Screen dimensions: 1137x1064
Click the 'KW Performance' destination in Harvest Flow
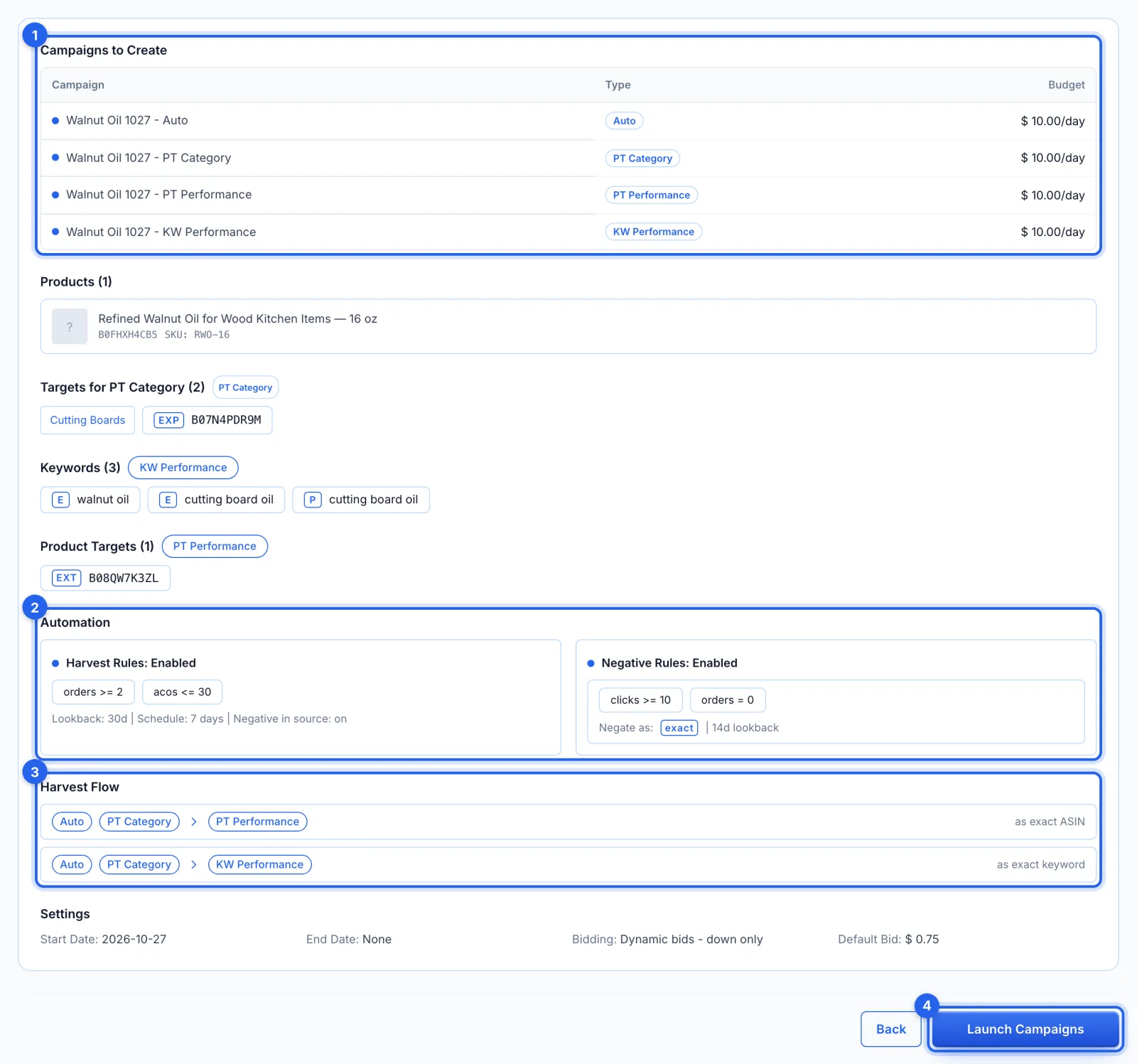259,864
